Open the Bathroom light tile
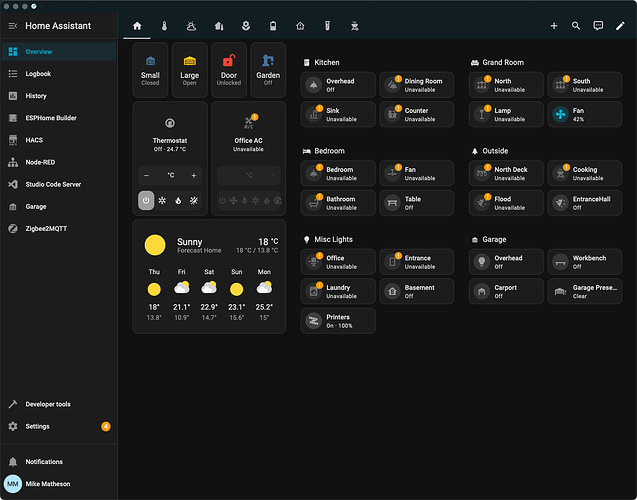 click(x=338, y=203)
